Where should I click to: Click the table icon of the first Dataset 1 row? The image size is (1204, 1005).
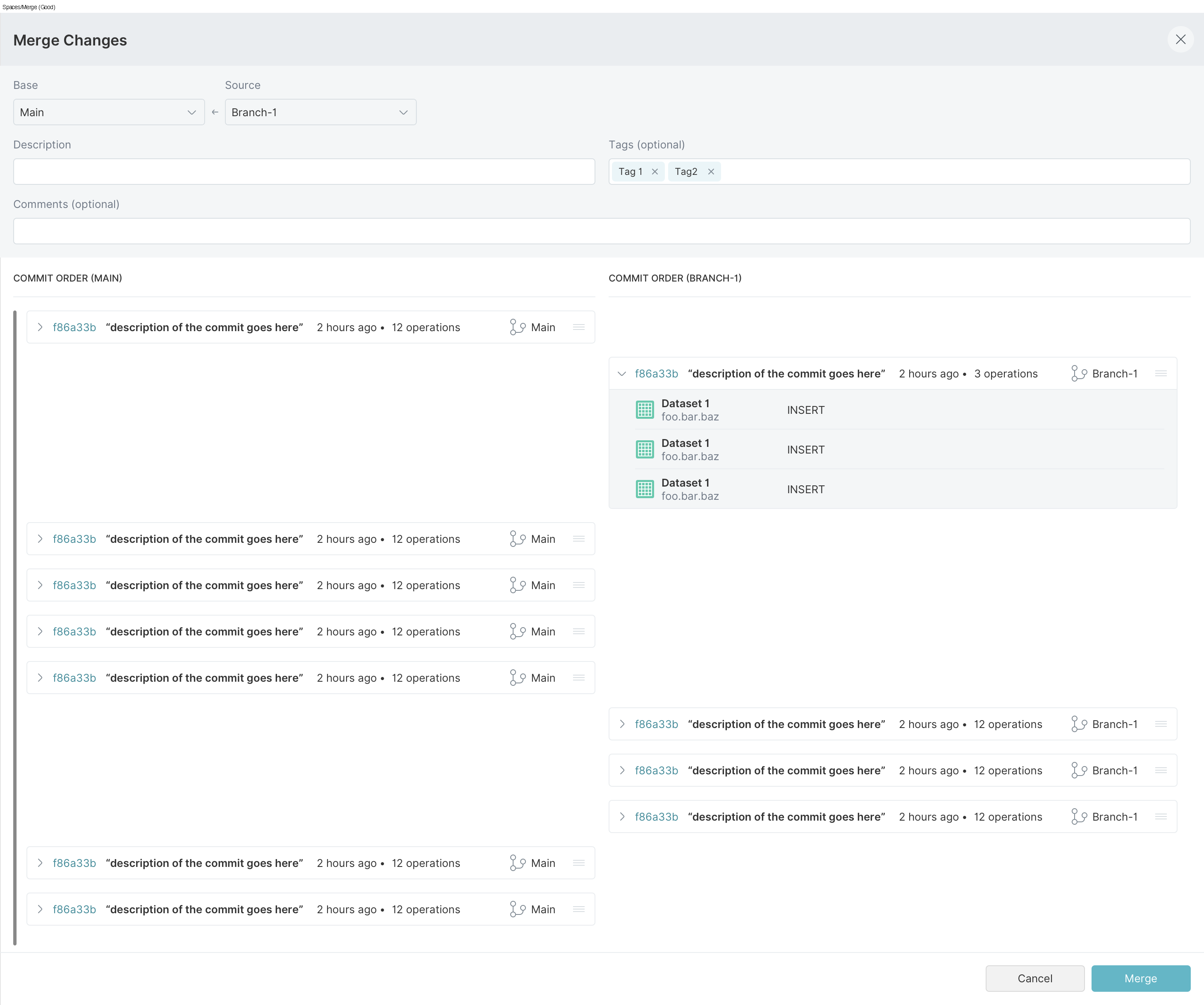[x=645, y=410]
